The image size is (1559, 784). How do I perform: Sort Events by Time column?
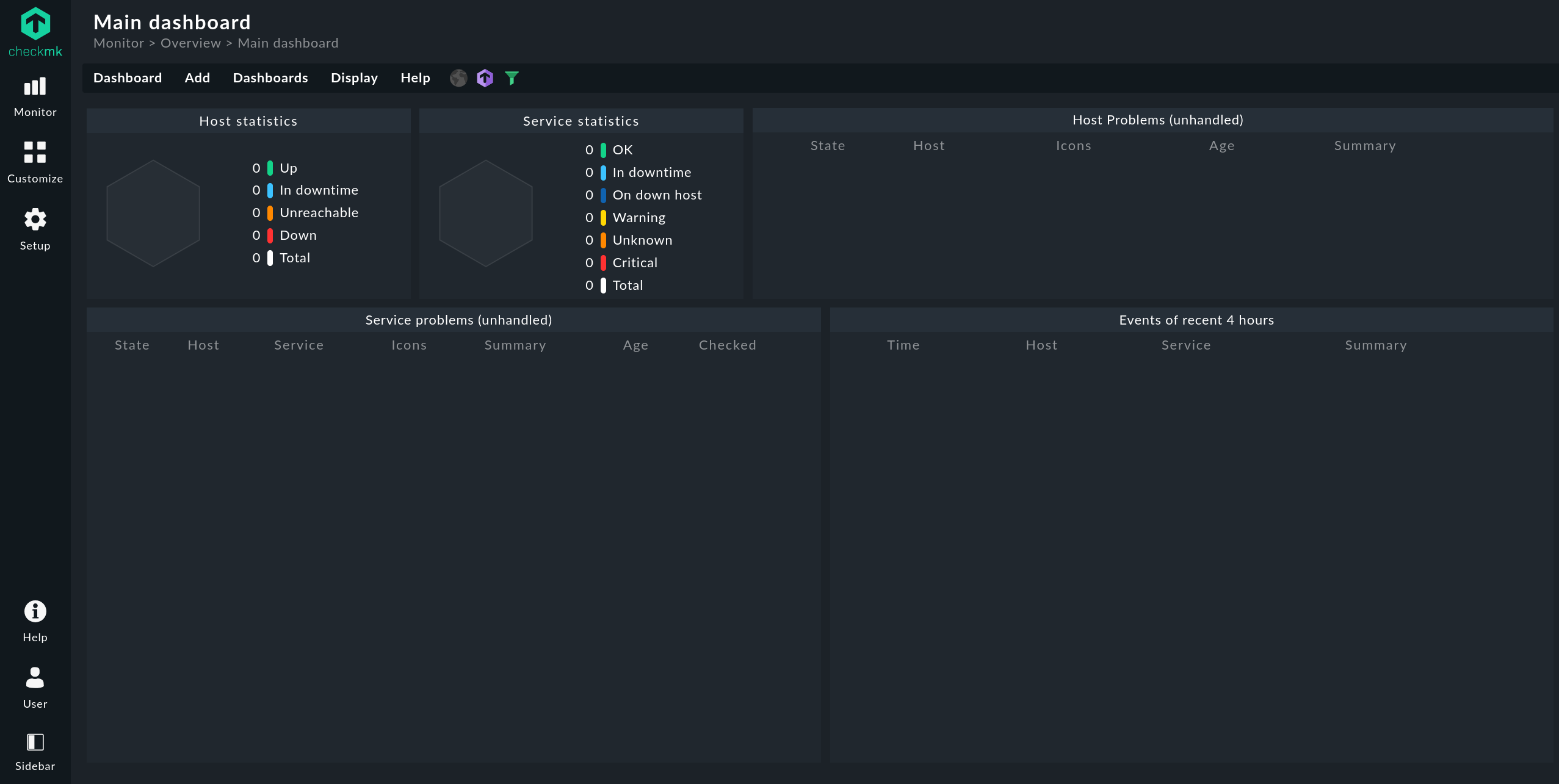coord(903,345)
